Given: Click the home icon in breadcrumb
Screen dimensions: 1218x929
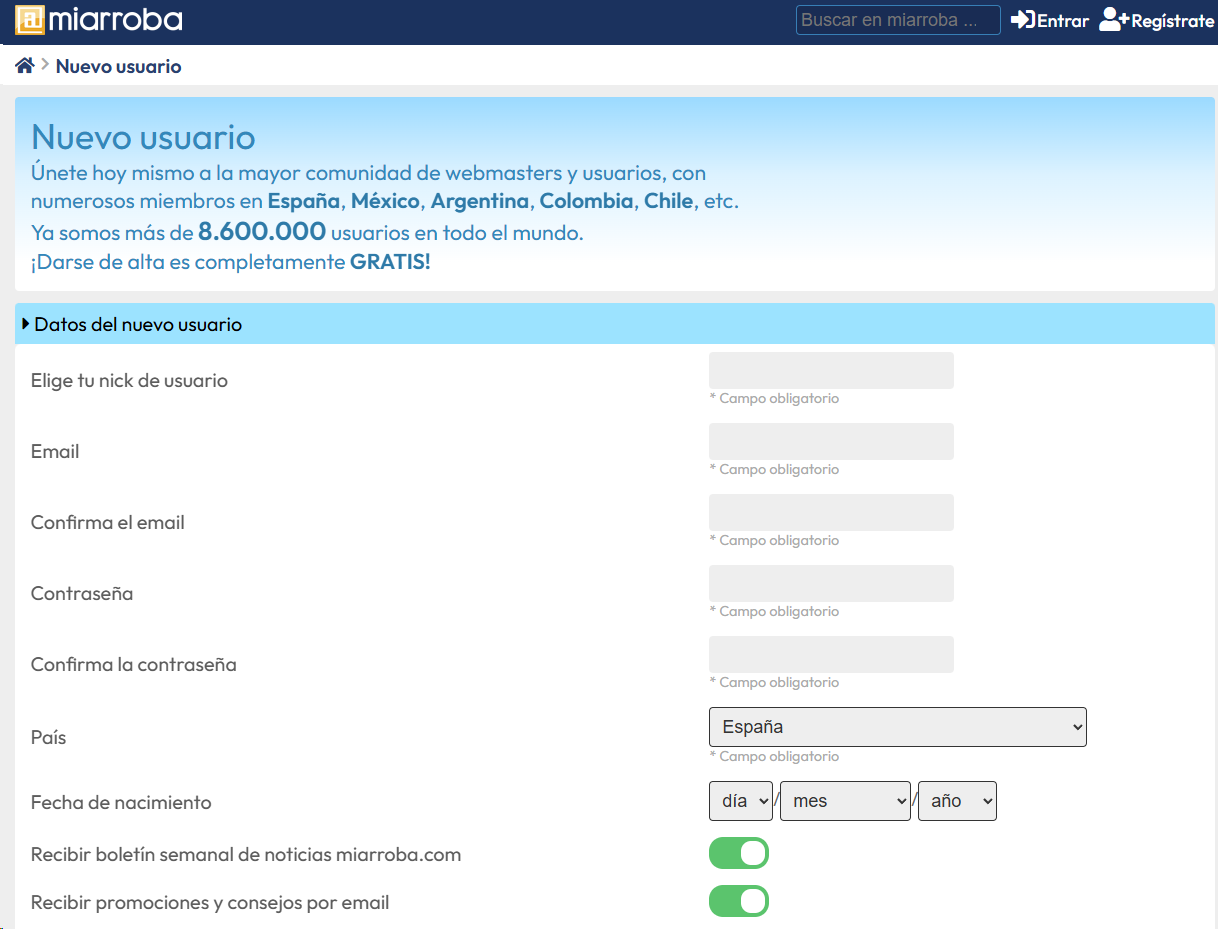Looking at the screenshot, I should [25, 66].
